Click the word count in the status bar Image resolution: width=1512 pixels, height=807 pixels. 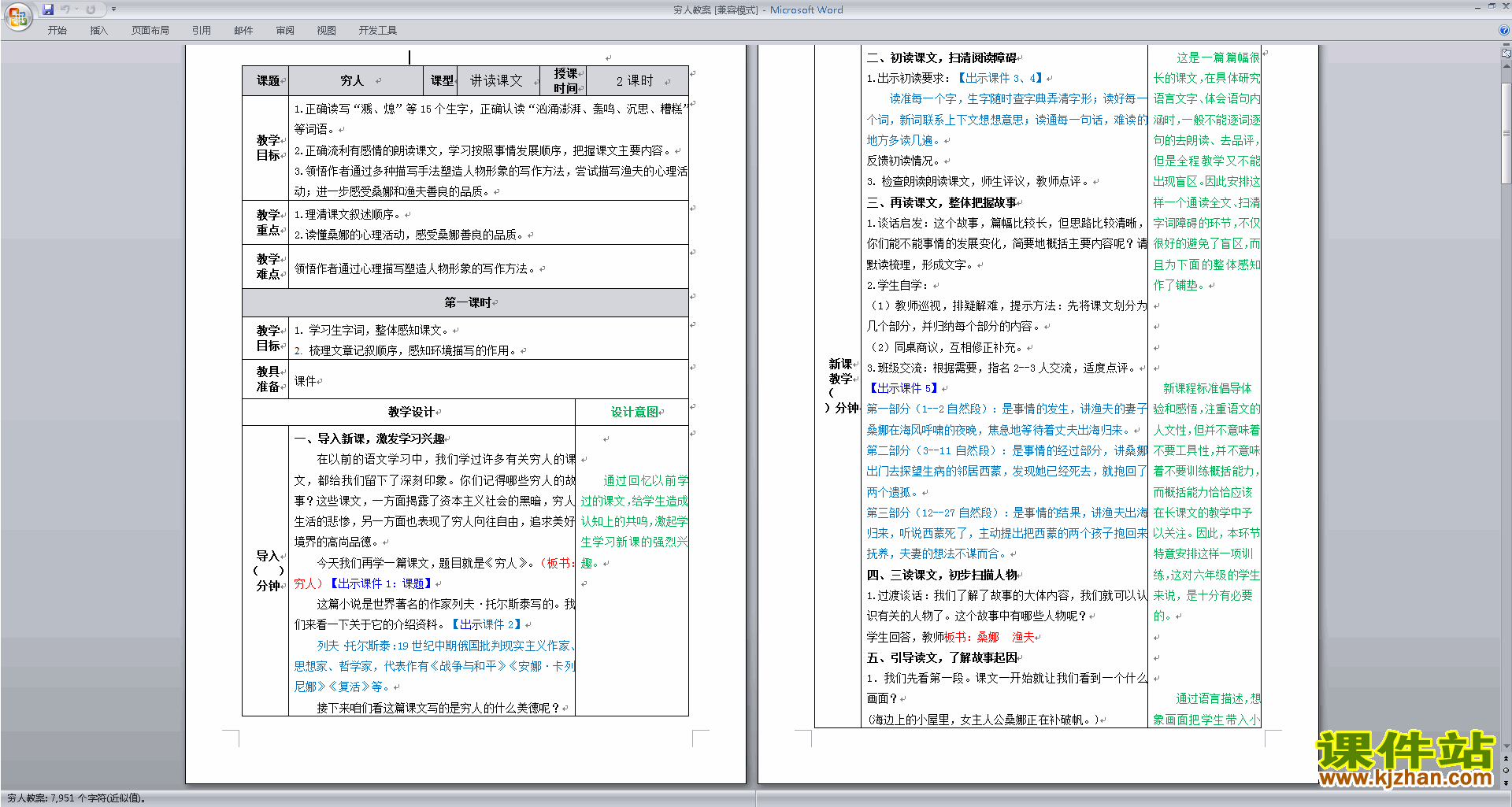pos(76,798)
